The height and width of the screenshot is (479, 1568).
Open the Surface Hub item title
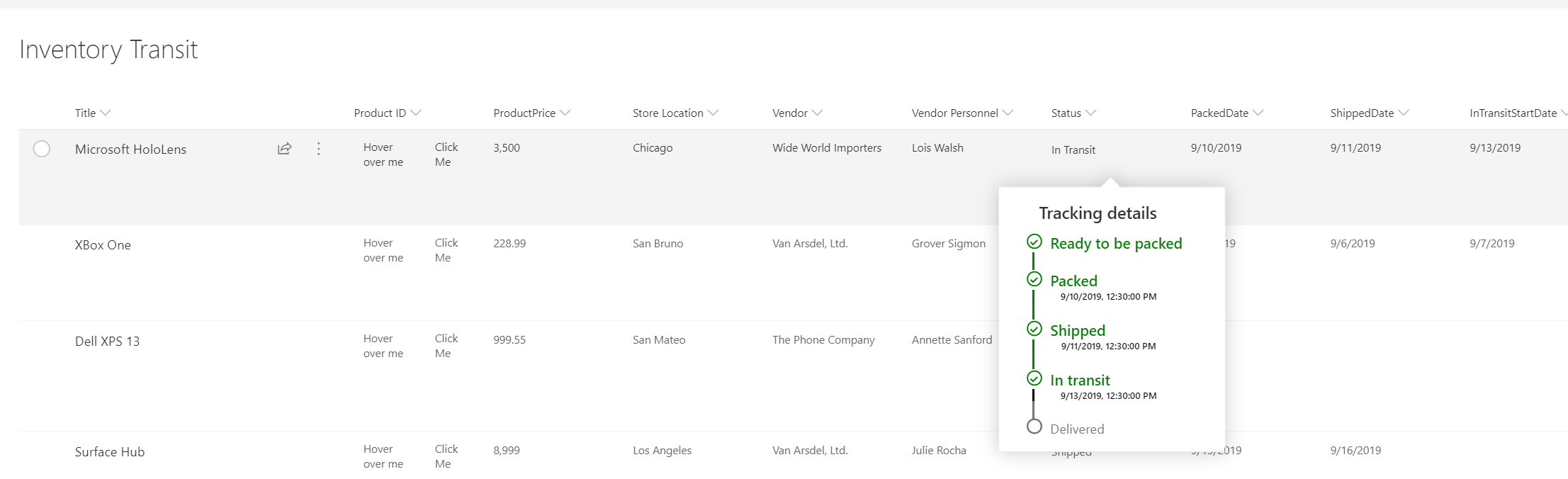click(x=110, y=451)
